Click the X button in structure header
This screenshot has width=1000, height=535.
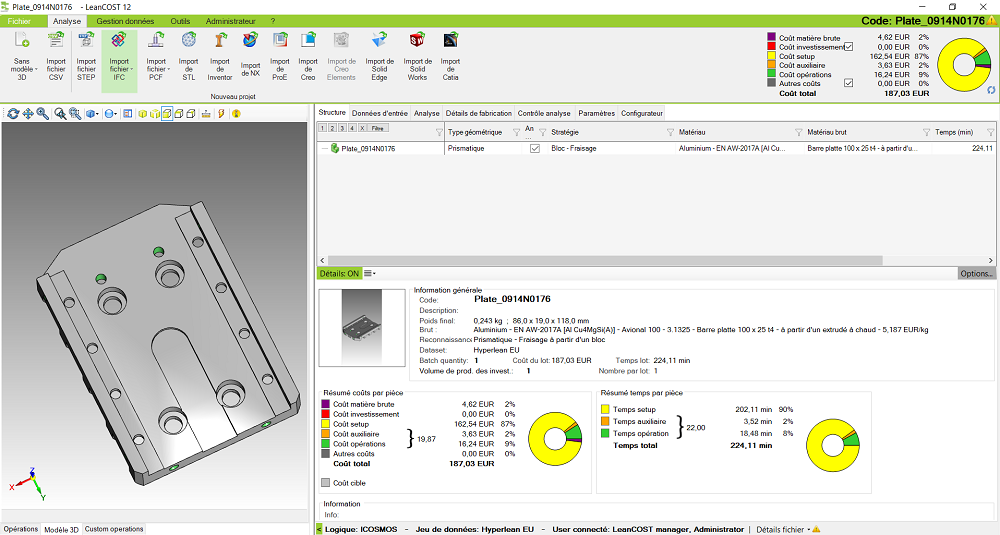click(x=362, y=128)
